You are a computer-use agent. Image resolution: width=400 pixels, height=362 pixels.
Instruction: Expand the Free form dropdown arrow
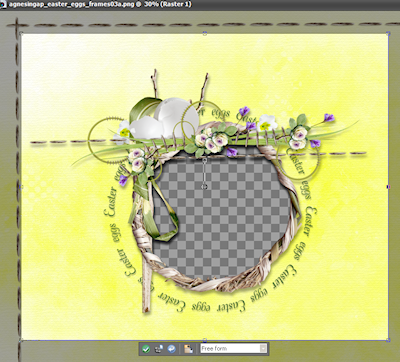[263, 349]
